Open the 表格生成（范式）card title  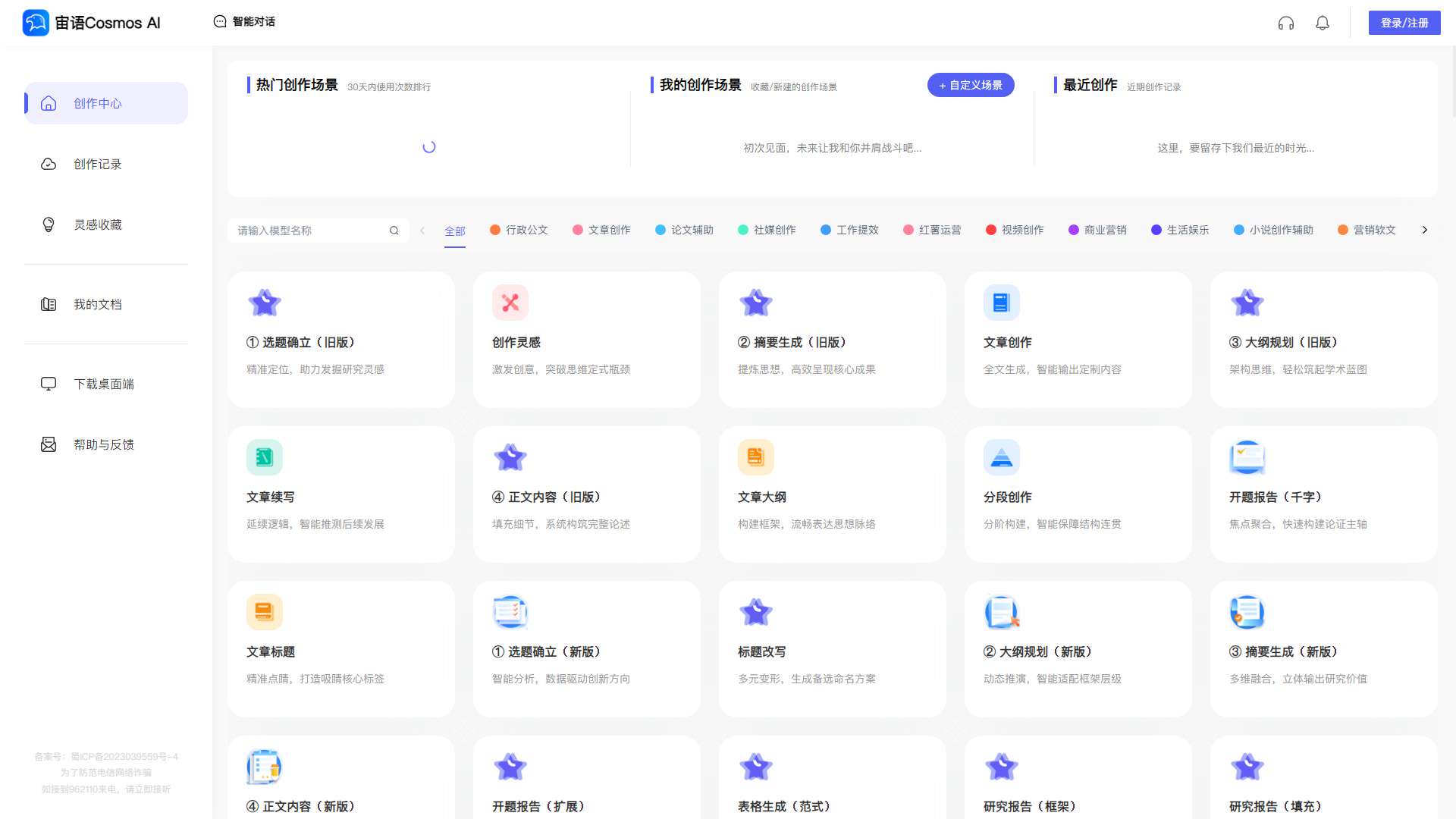click(784, 806)
